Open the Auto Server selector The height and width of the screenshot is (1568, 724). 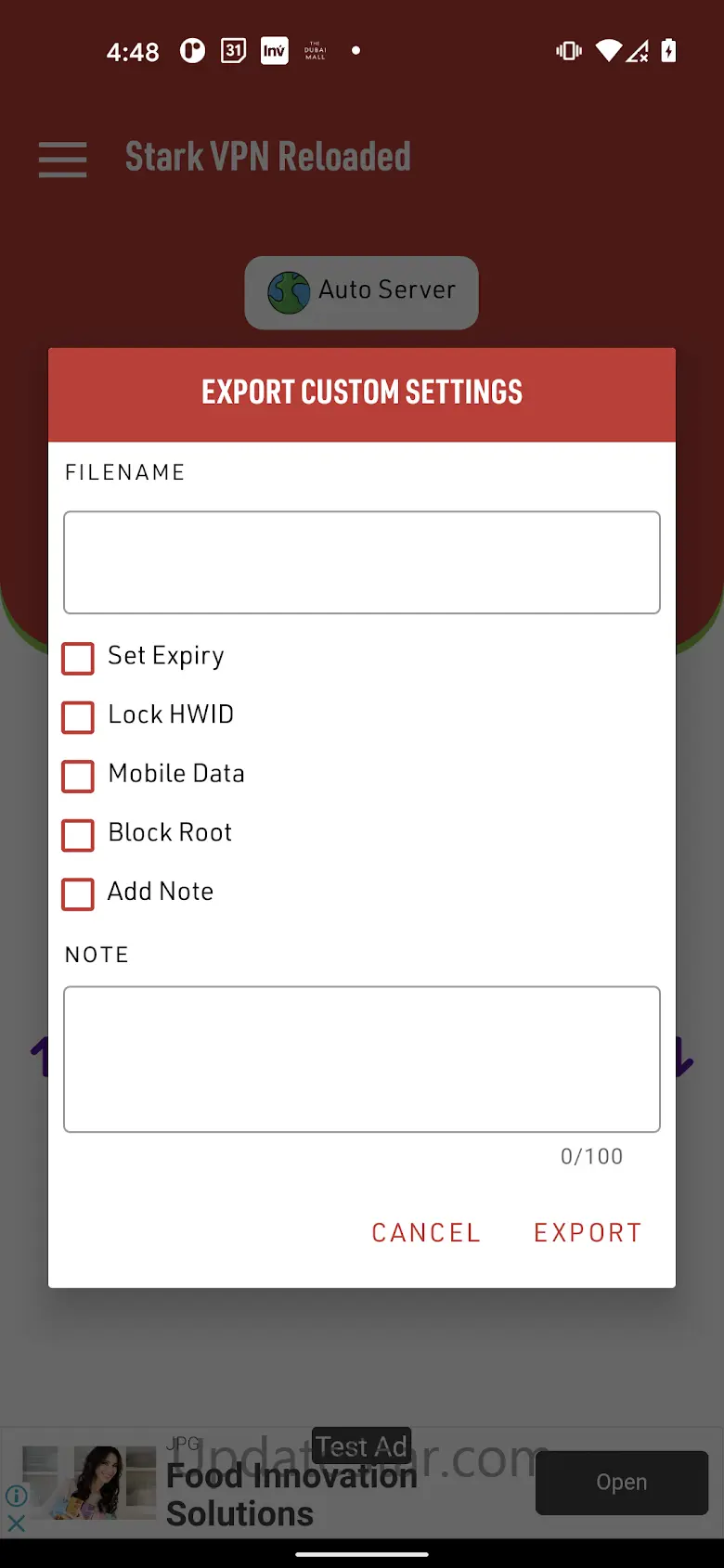[x=362, y=292]
